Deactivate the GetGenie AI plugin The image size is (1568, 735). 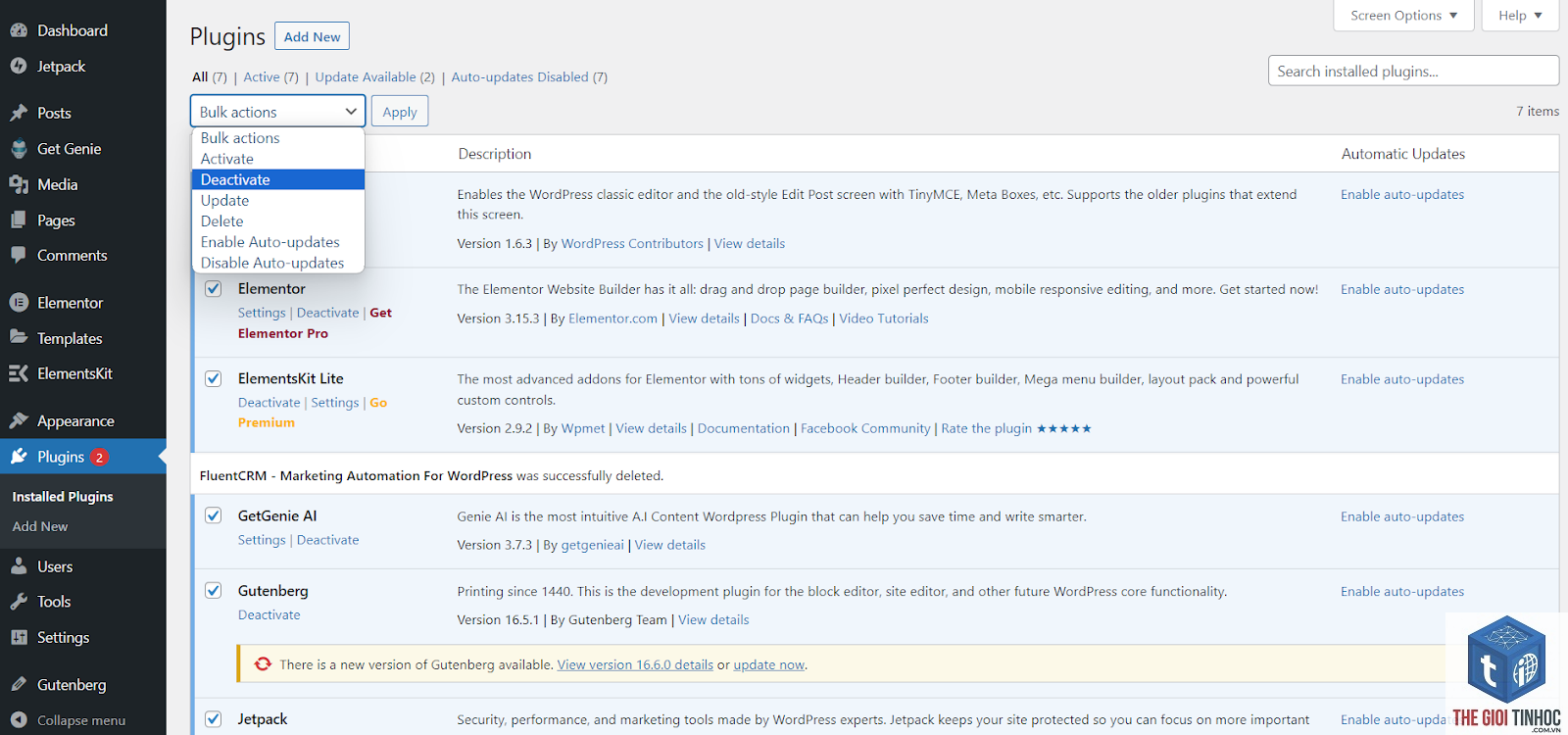(x=327, y=540)
